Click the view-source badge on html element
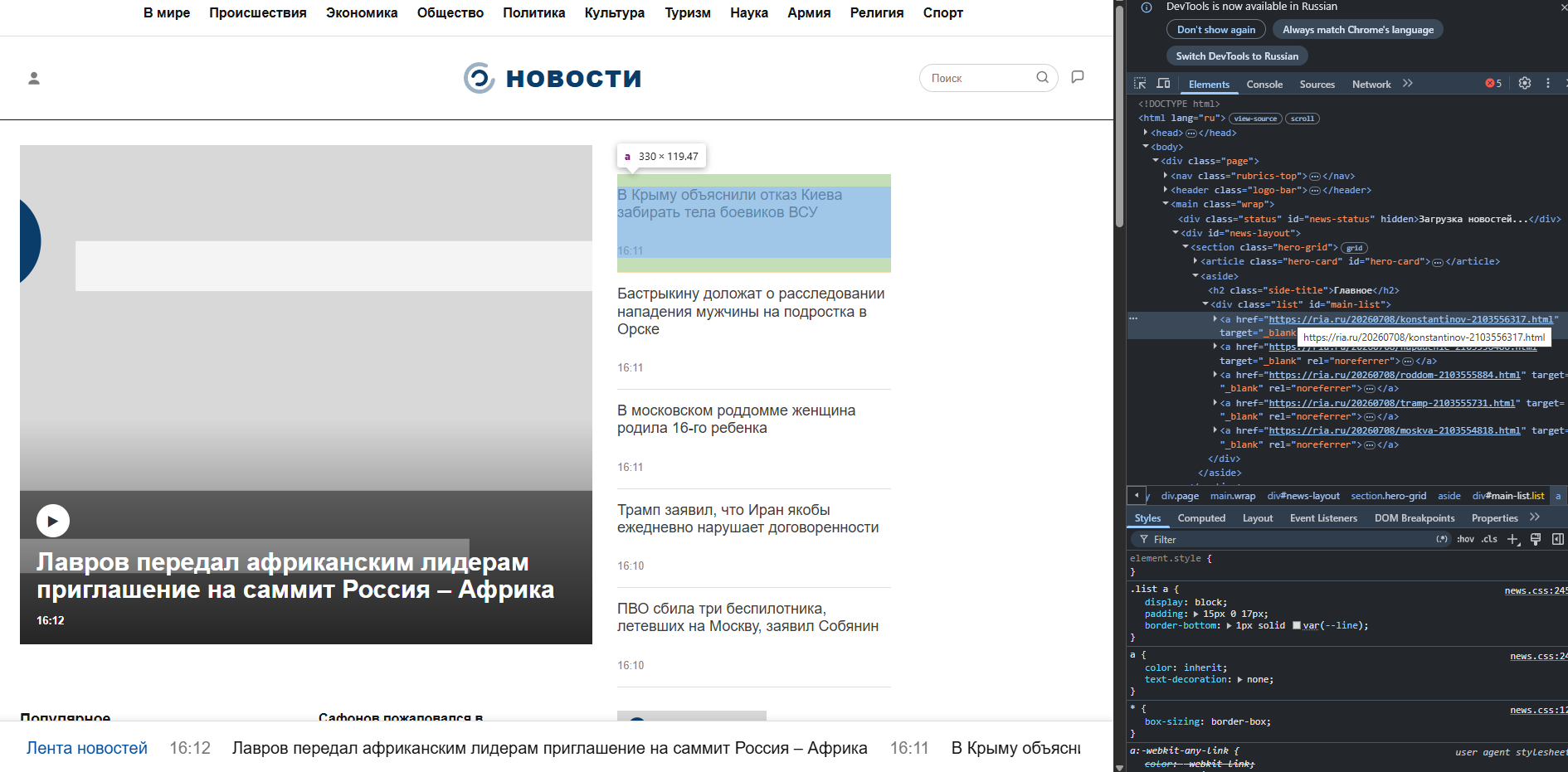 coord(1255,119)
